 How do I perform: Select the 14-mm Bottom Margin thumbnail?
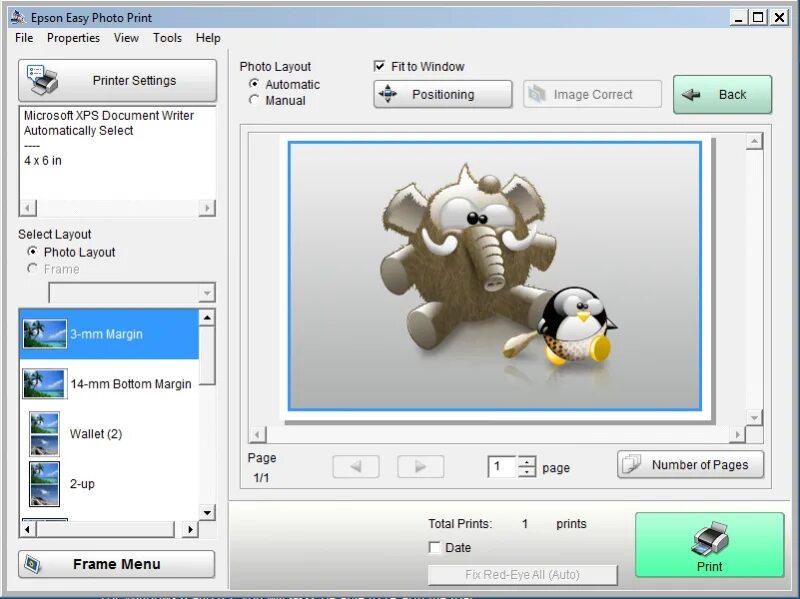pyautogui.click(x=45, y=384)
